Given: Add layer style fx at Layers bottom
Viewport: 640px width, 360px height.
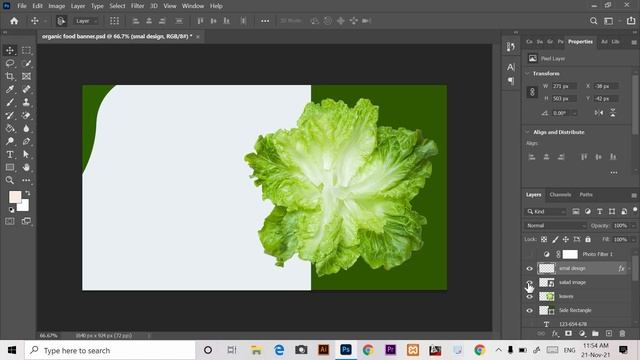Looking at the screenshot, I should (x=555, y=333).
